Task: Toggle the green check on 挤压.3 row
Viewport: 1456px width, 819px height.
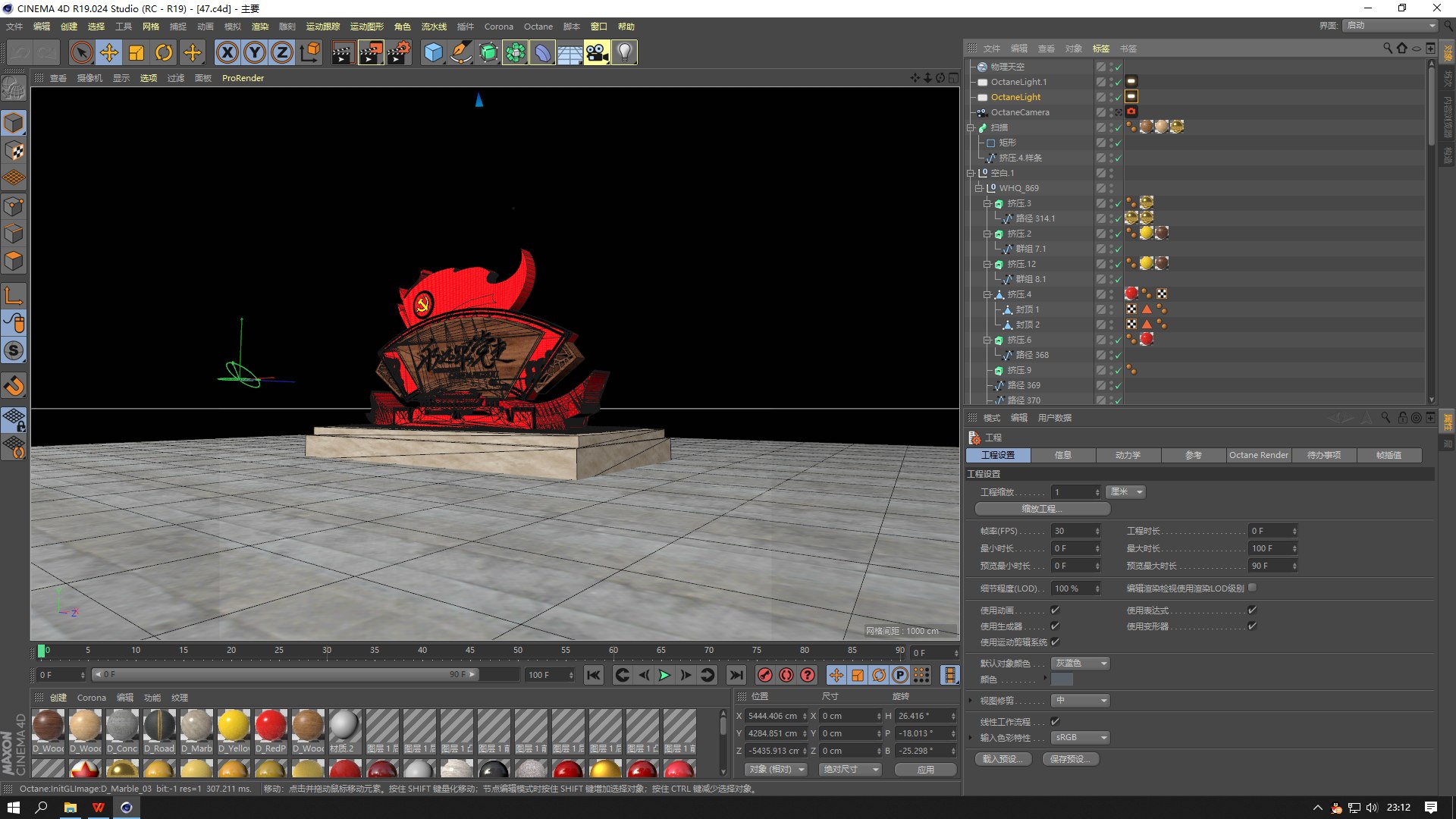Action: (x=1118, y=204)
